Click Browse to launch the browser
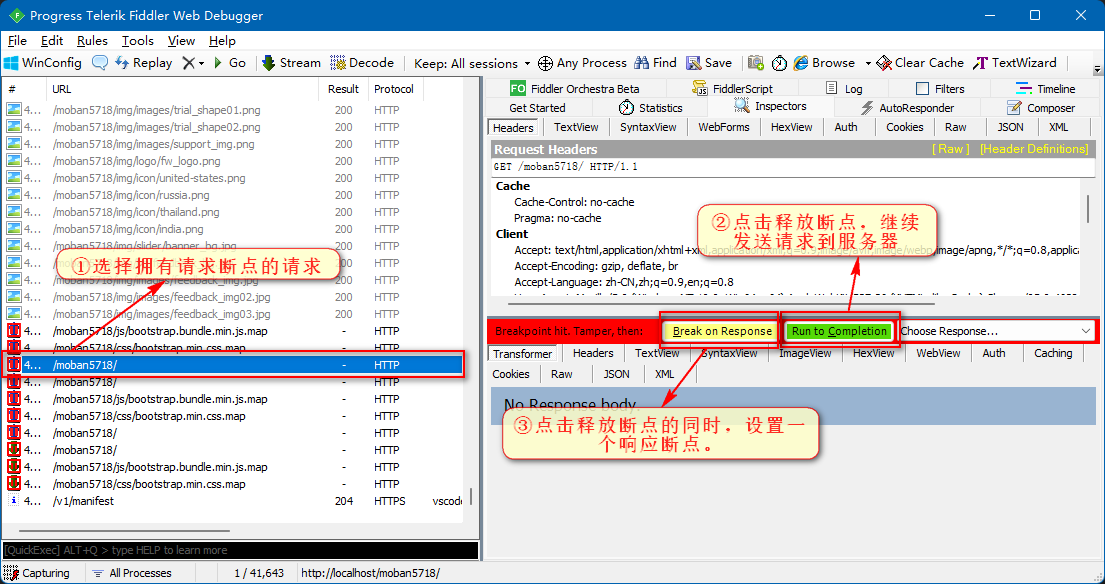The image size is (1105, 584). pos(824,63)
